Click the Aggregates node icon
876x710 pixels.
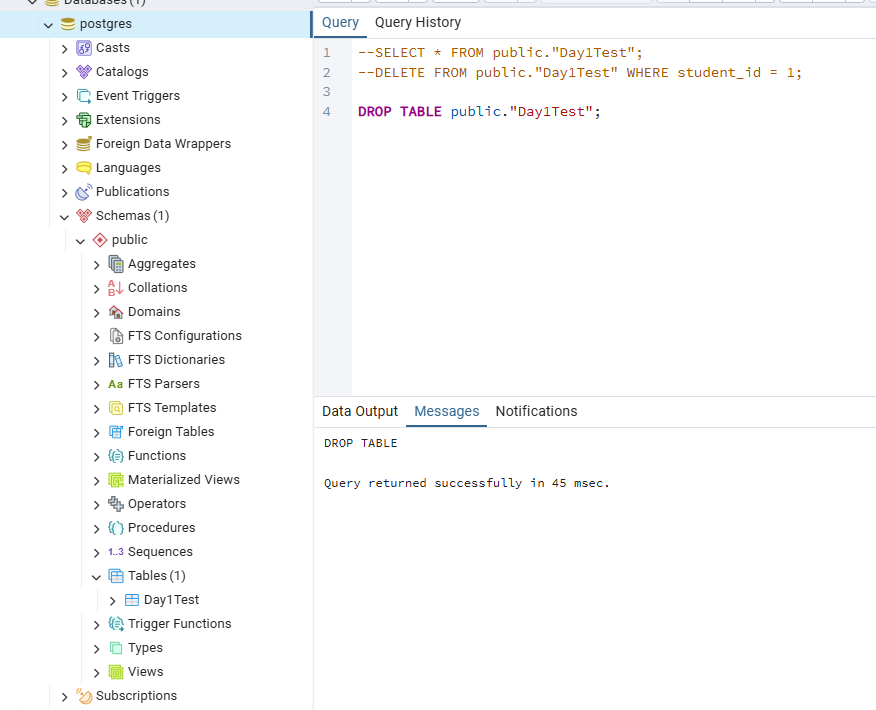[x=116, y=264]
